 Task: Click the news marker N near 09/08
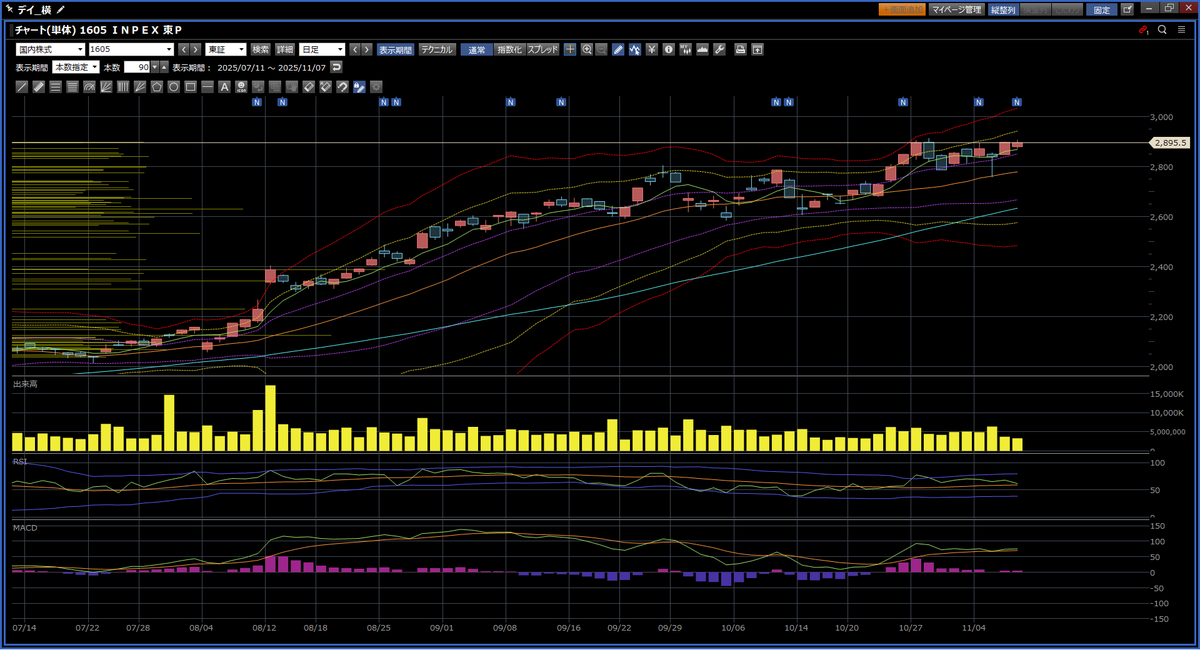click(x=511, y=102)
